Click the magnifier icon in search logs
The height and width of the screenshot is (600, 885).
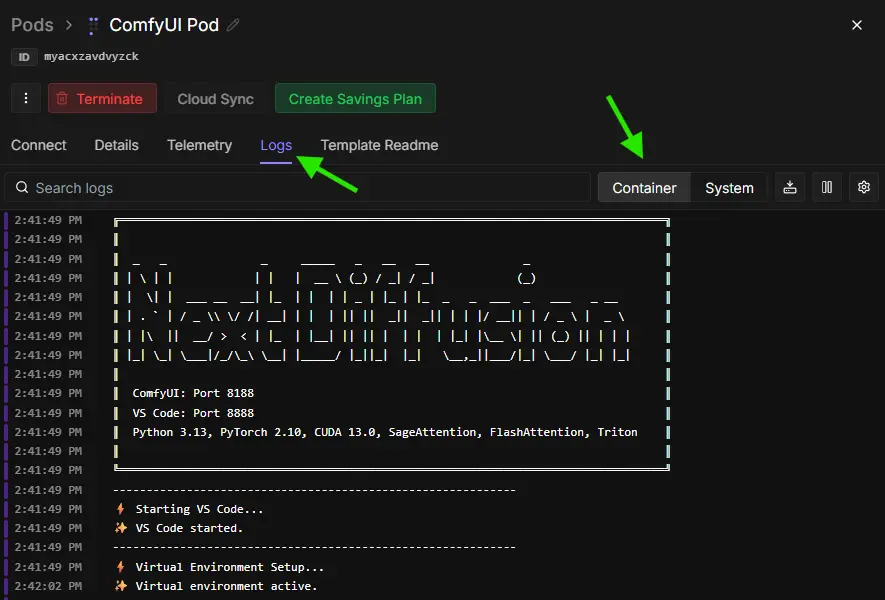pyautogui.click(x=21, y=188)
